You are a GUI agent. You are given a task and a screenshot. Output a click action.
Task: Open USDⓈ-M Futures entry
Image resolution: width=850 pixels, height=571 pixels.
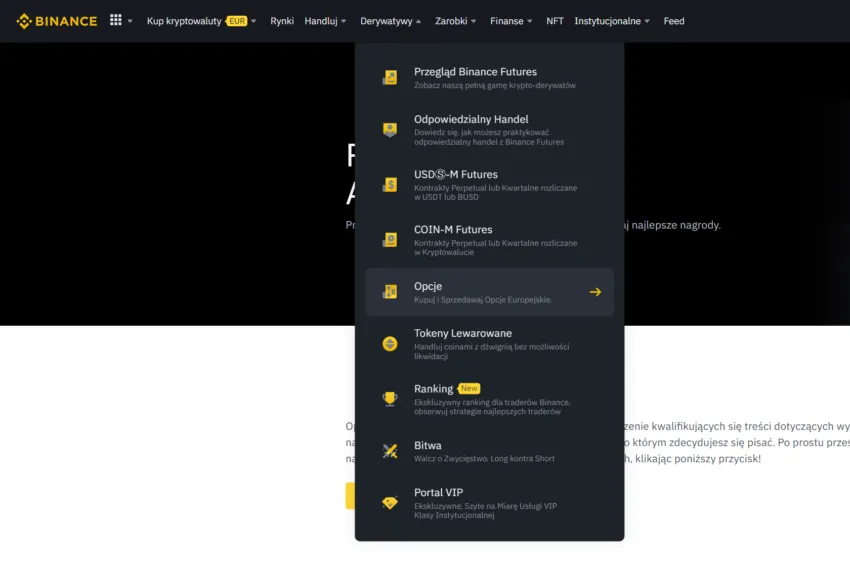coord(490,185)
